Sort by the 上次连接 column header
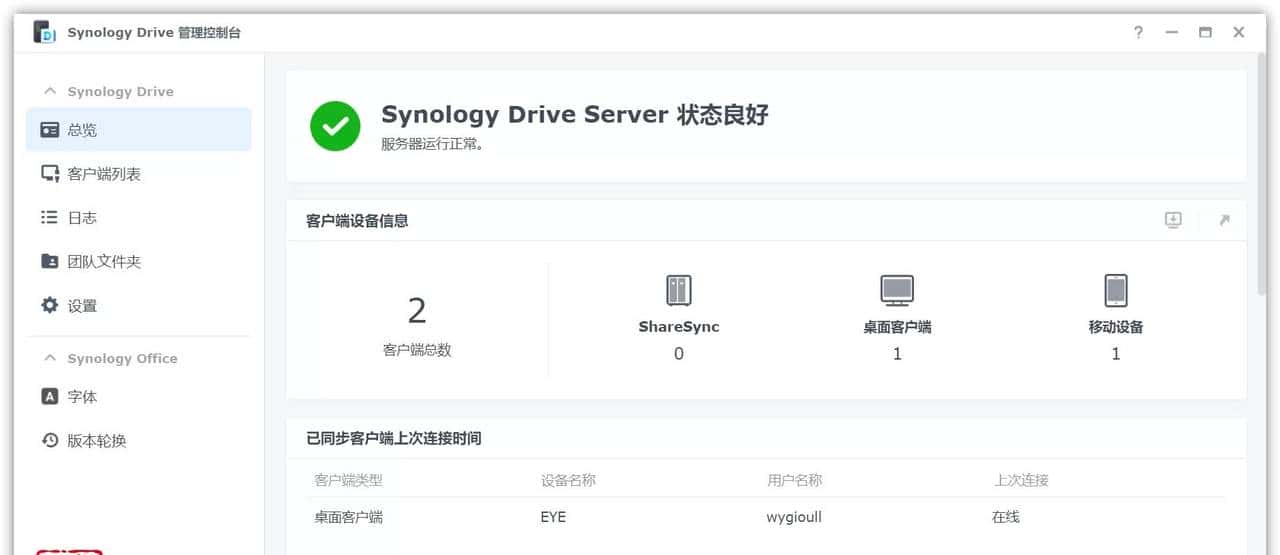This screenshot has height=555, width=1280. point(1020,480)
